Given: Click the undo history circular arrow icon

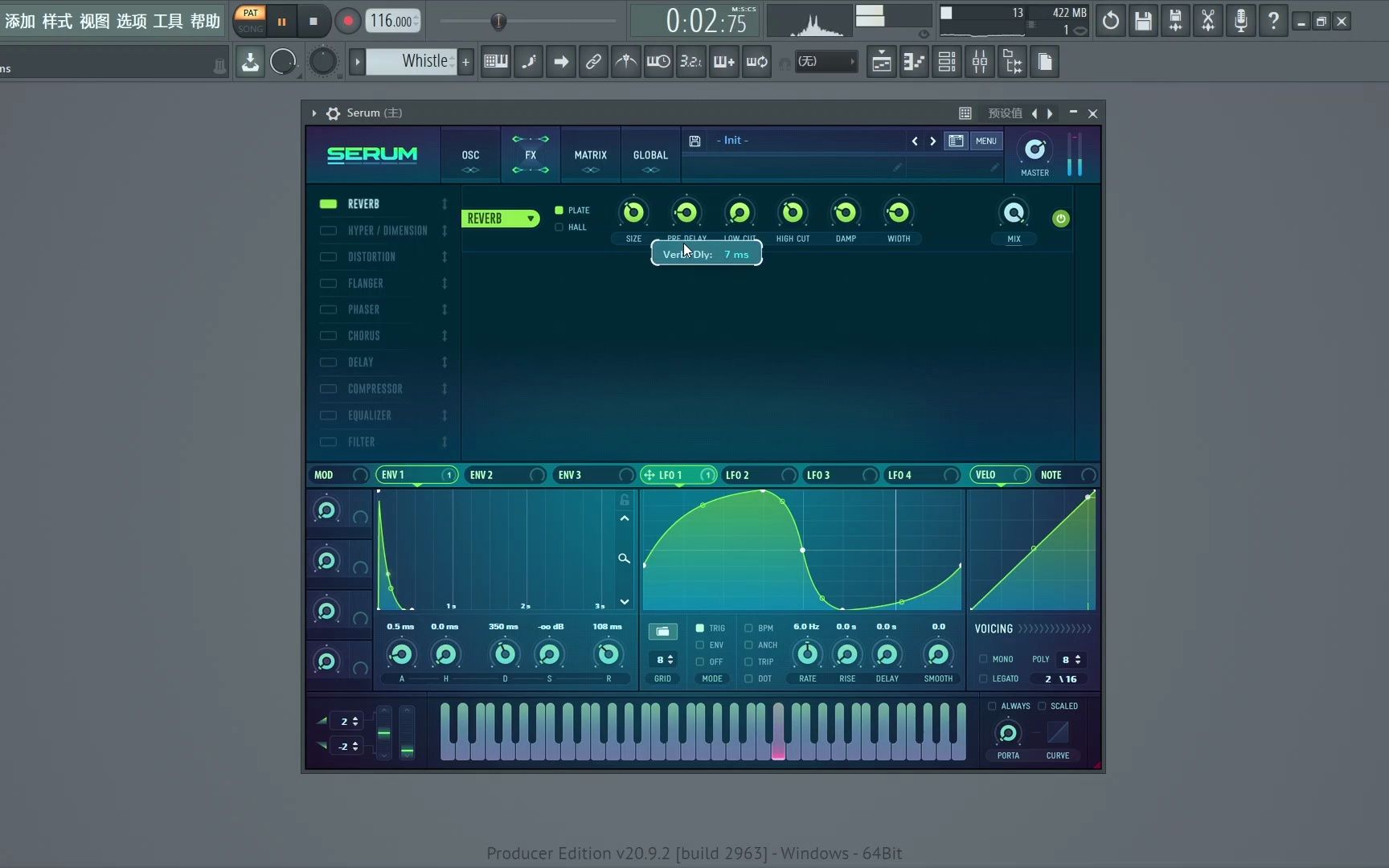Looking at the screenshot, I should (1110, 21).
